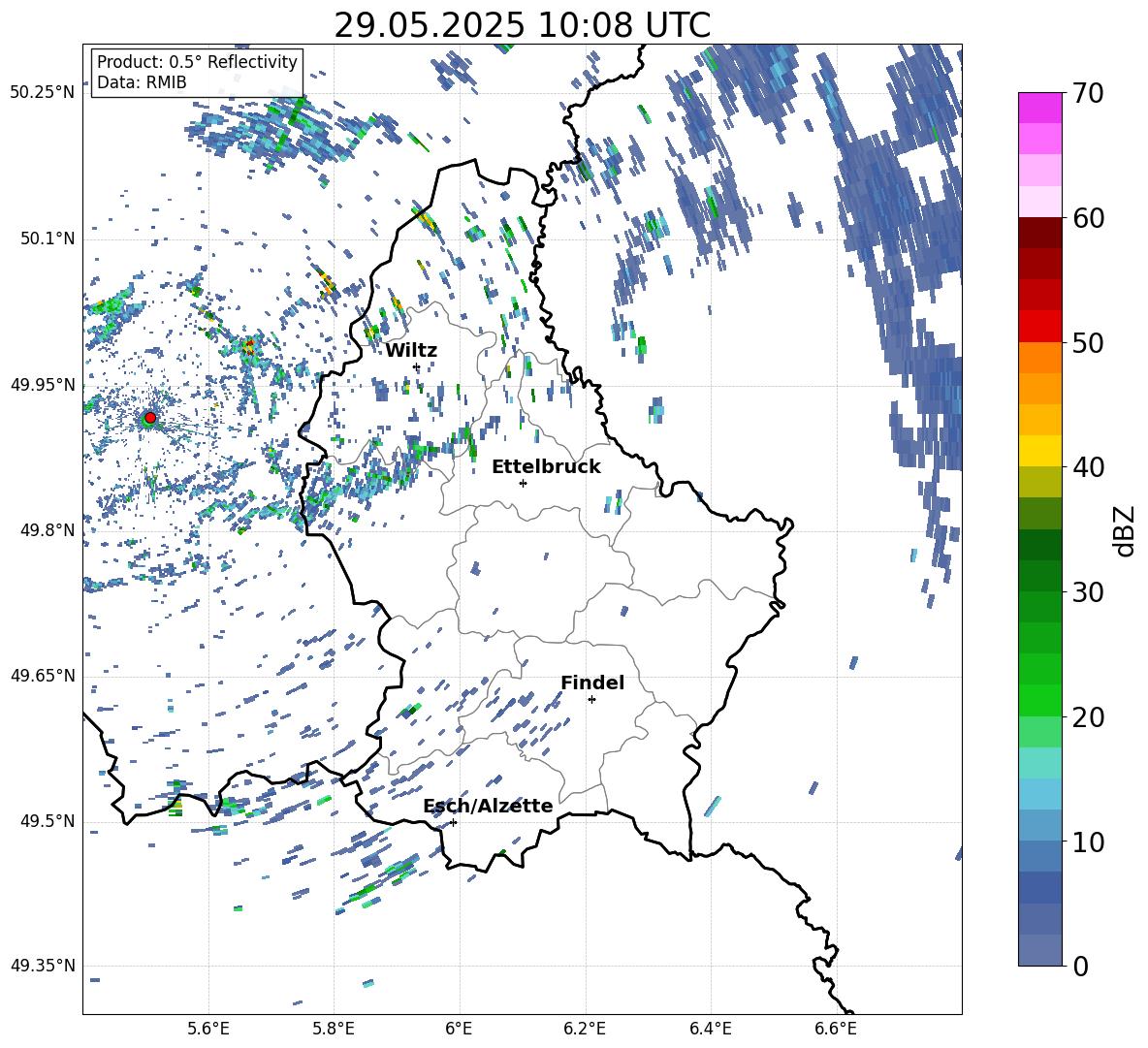Viewport: 1148px width, 1048px height.
Task: Click the colorbar tick label 20
Action: [x=1087, y=717]
